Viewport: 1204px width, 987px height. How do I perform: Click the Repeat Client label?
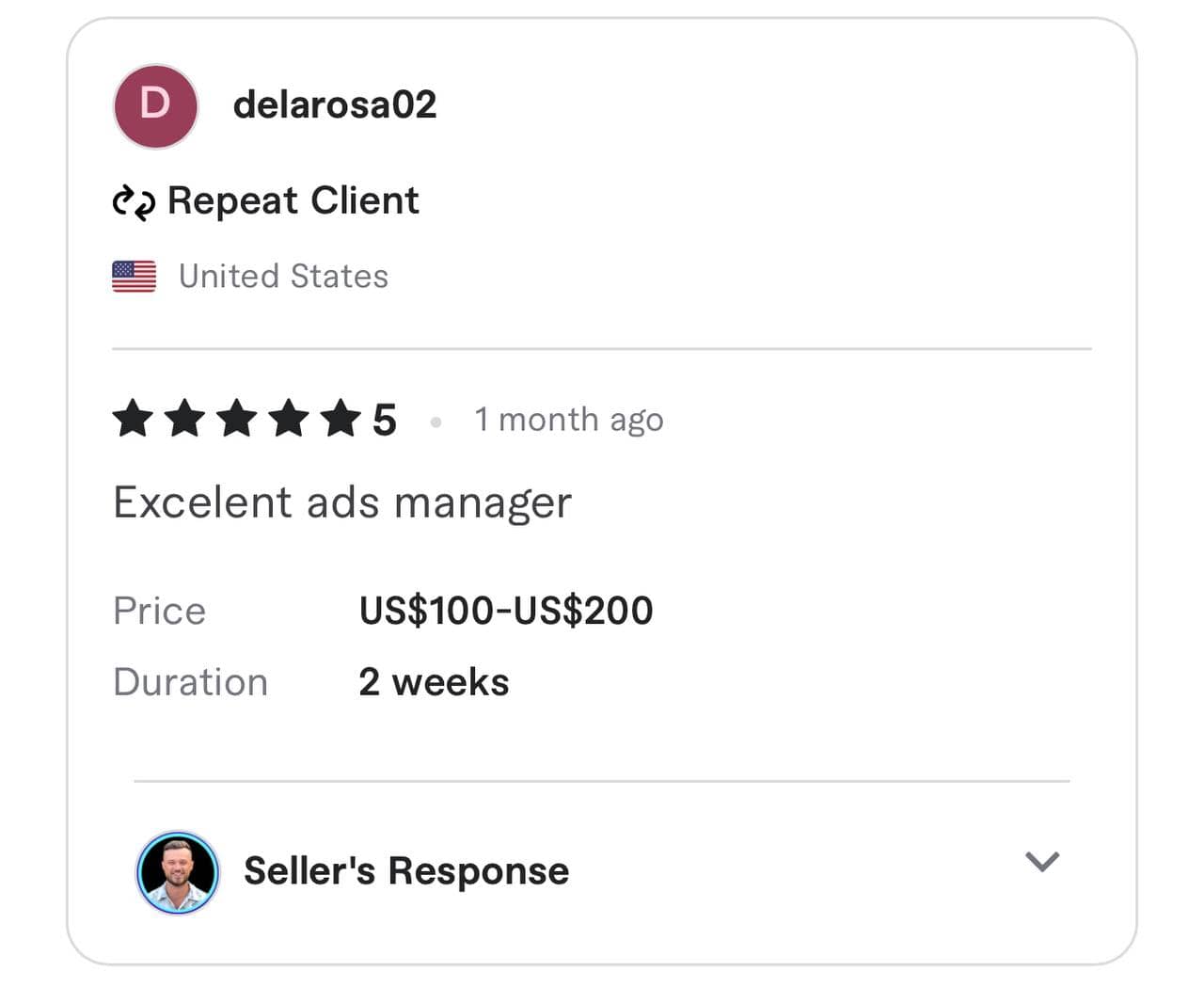[293, 201]
